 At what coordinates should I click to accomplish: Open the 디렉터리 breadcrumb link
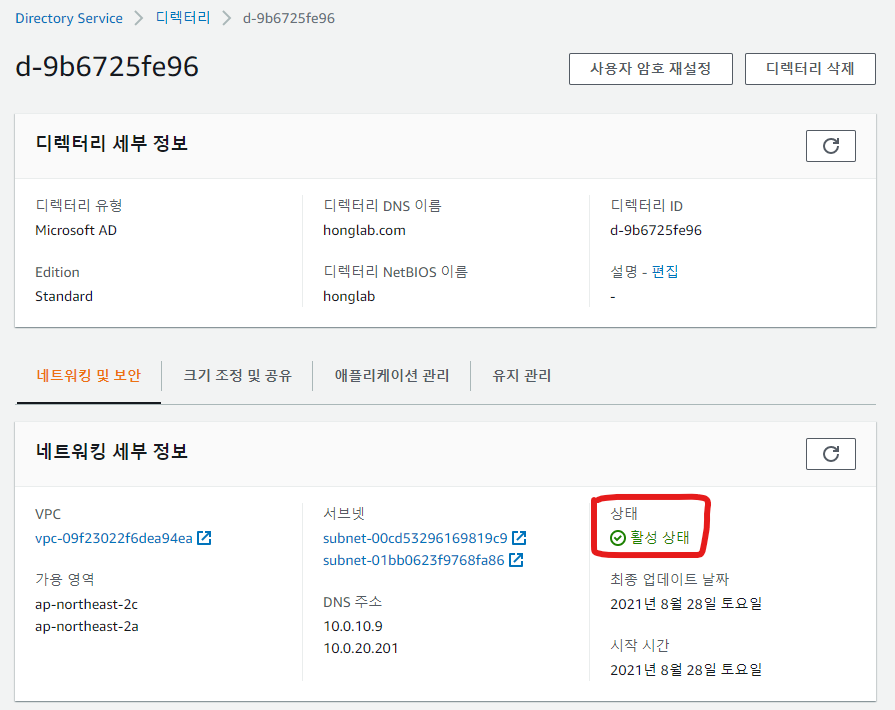pyautogui.click(x=183, y=18)
